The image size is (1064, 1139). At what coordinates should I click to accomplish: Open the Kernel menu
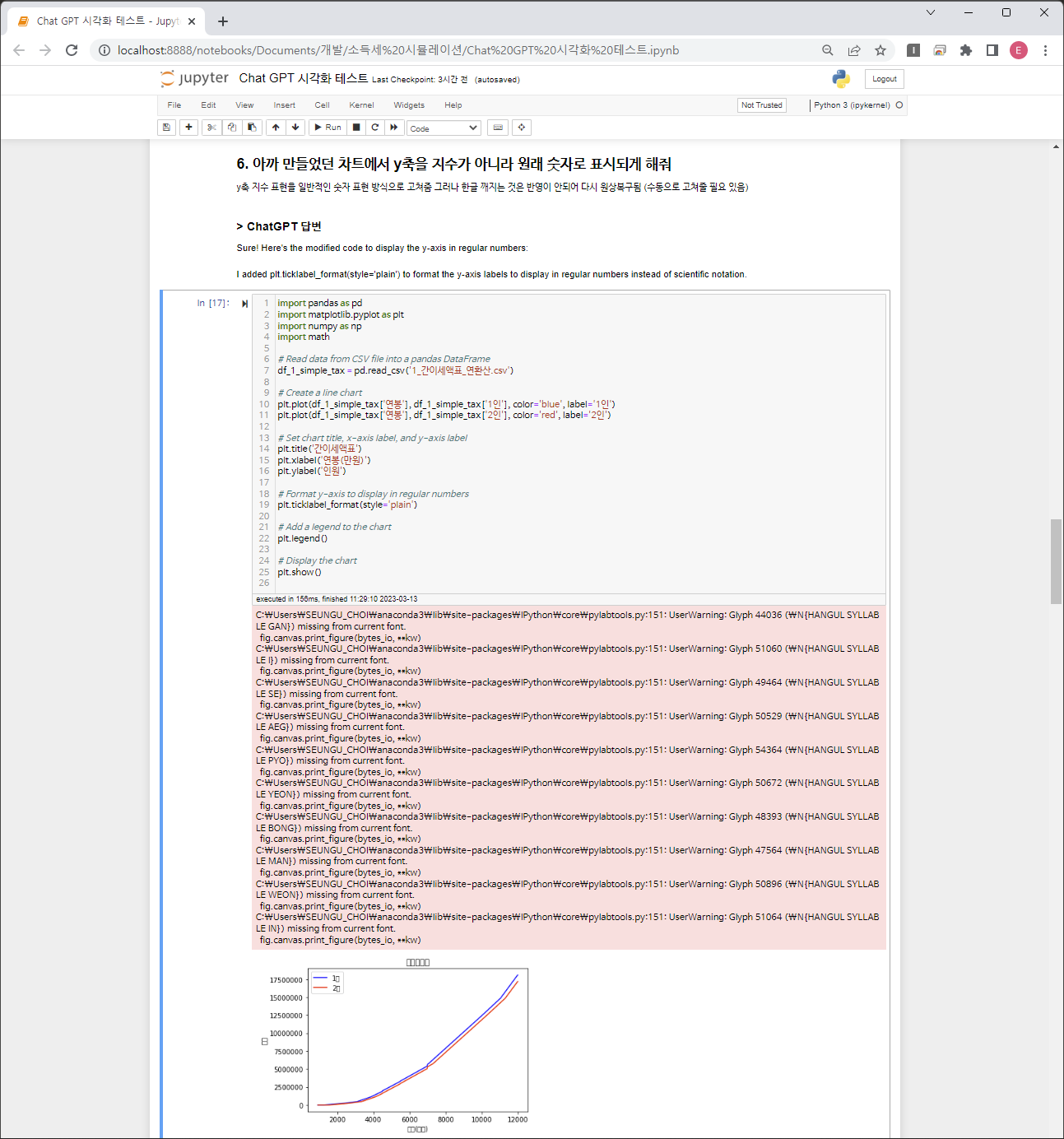tap(361, 105)
